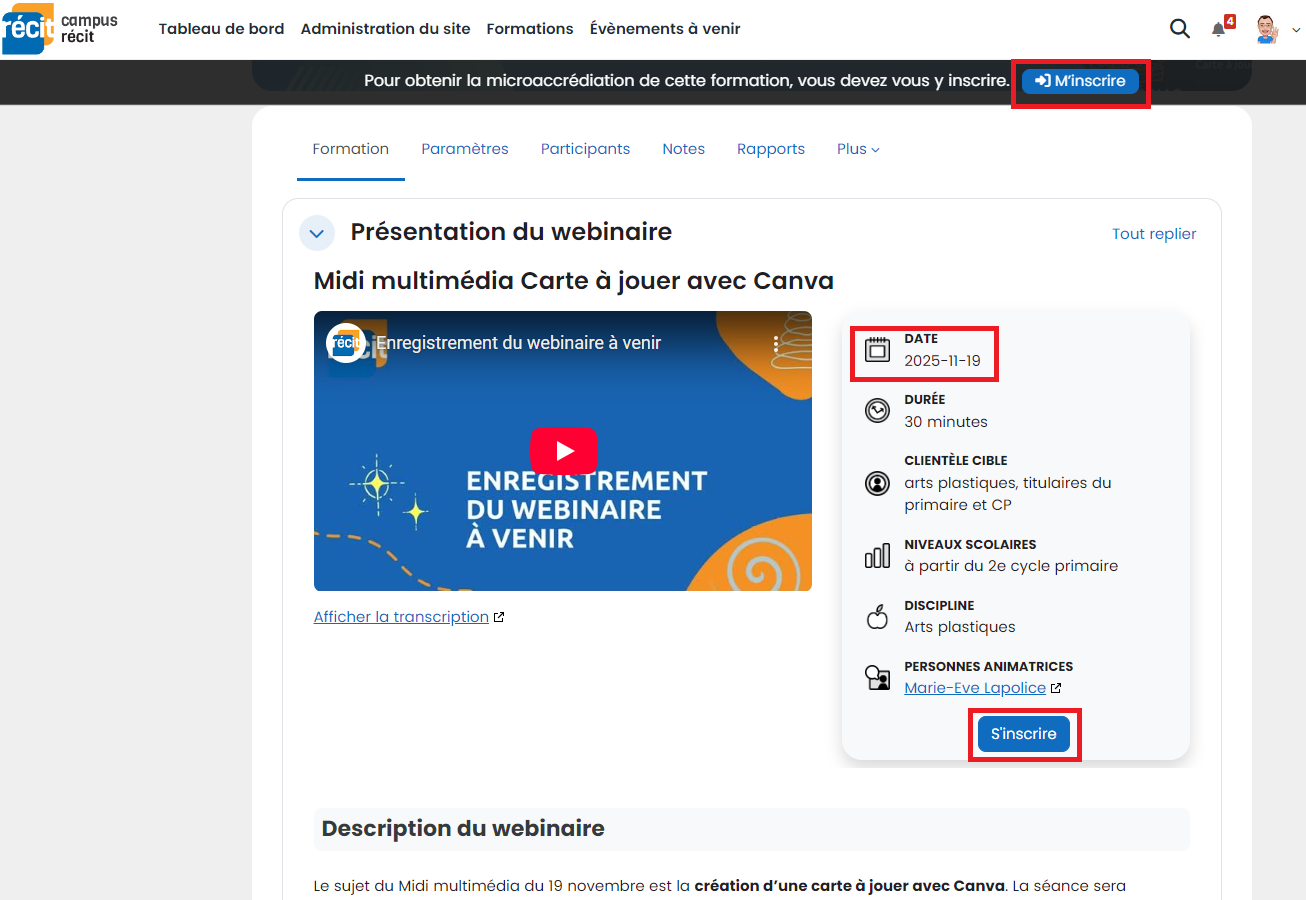Play the webinar recording video
The image size is (1306, 900).
click(x=564, y=451)
